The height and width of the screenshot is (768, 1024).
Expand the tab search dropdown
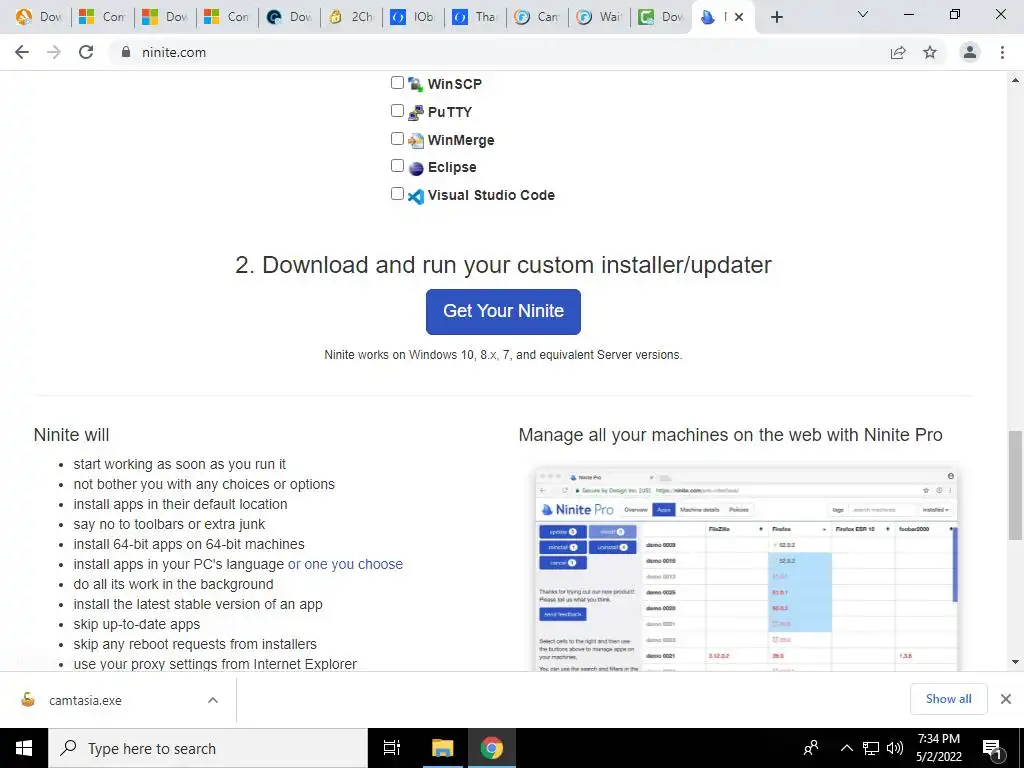point(863,14)
